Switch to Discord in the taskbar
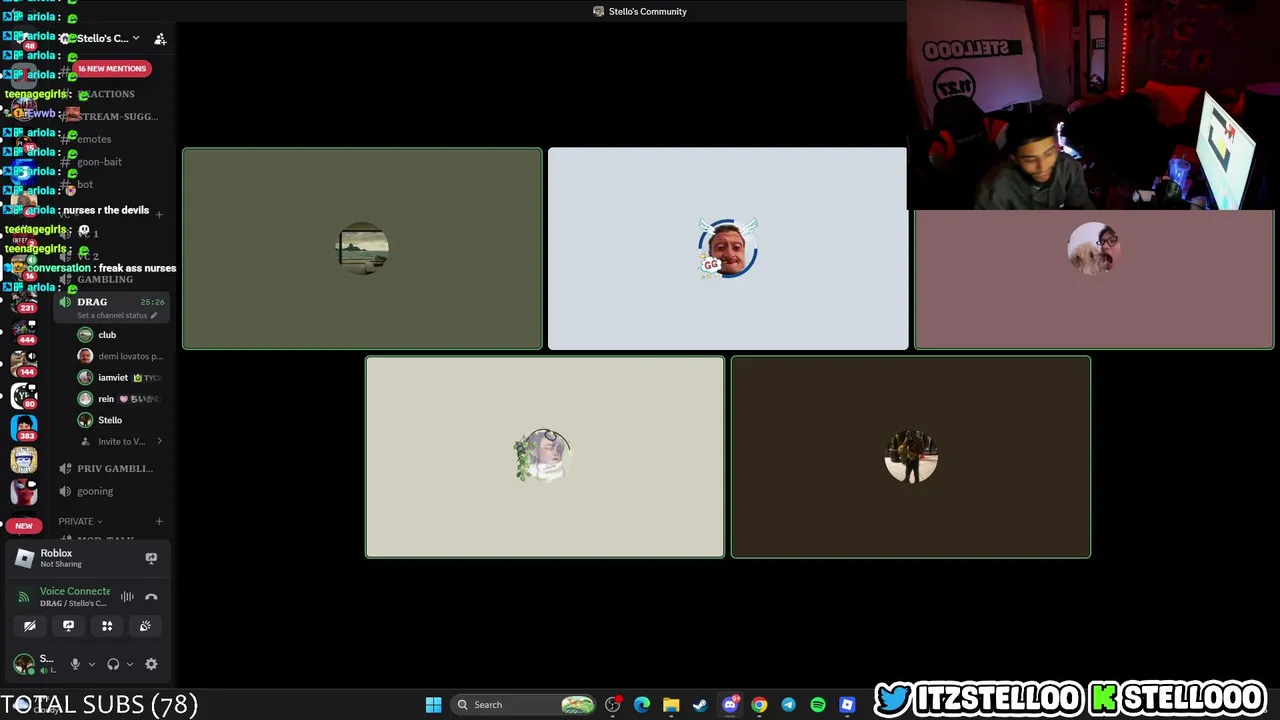This screenshot has width=1280, height=720. [x=730, y=705]
